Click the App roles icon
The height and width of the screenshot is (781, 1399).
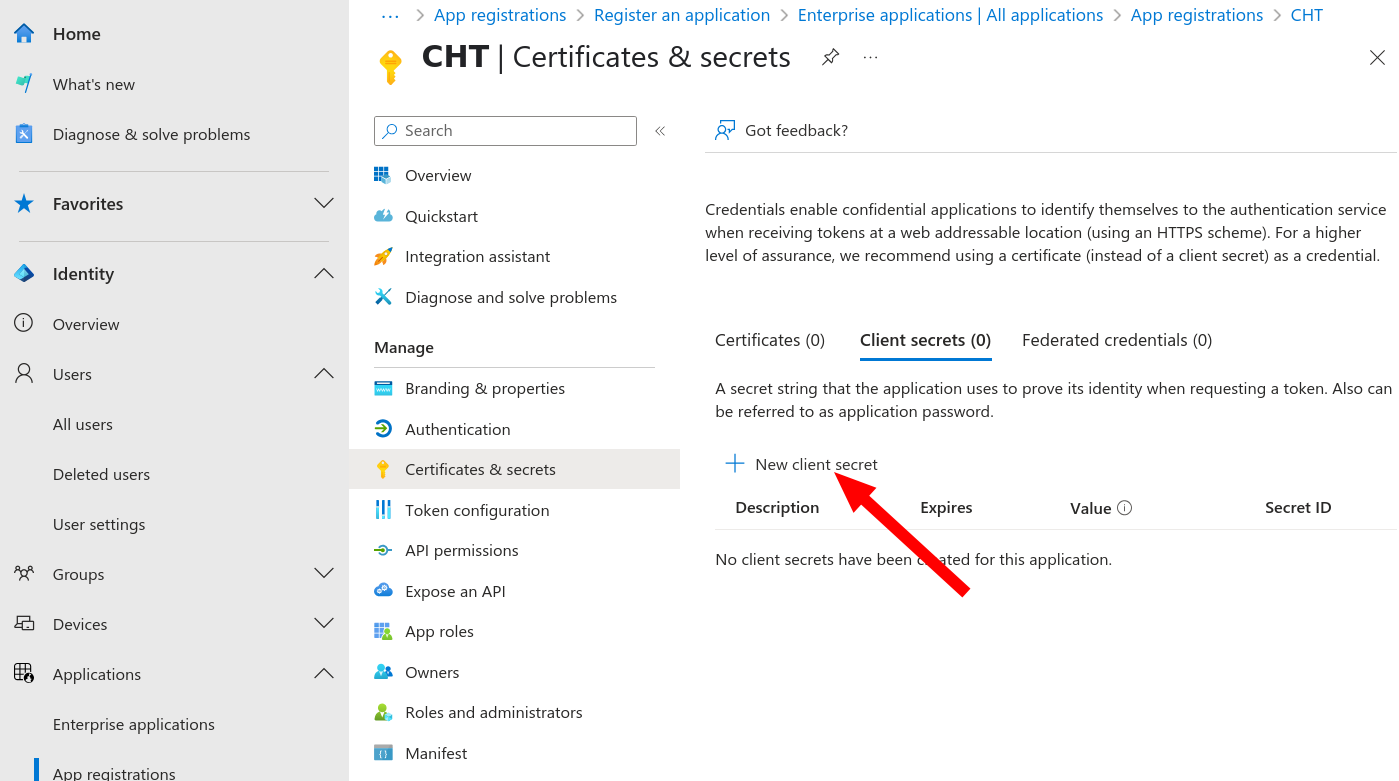pyautogui.click(x=383, y=631)
